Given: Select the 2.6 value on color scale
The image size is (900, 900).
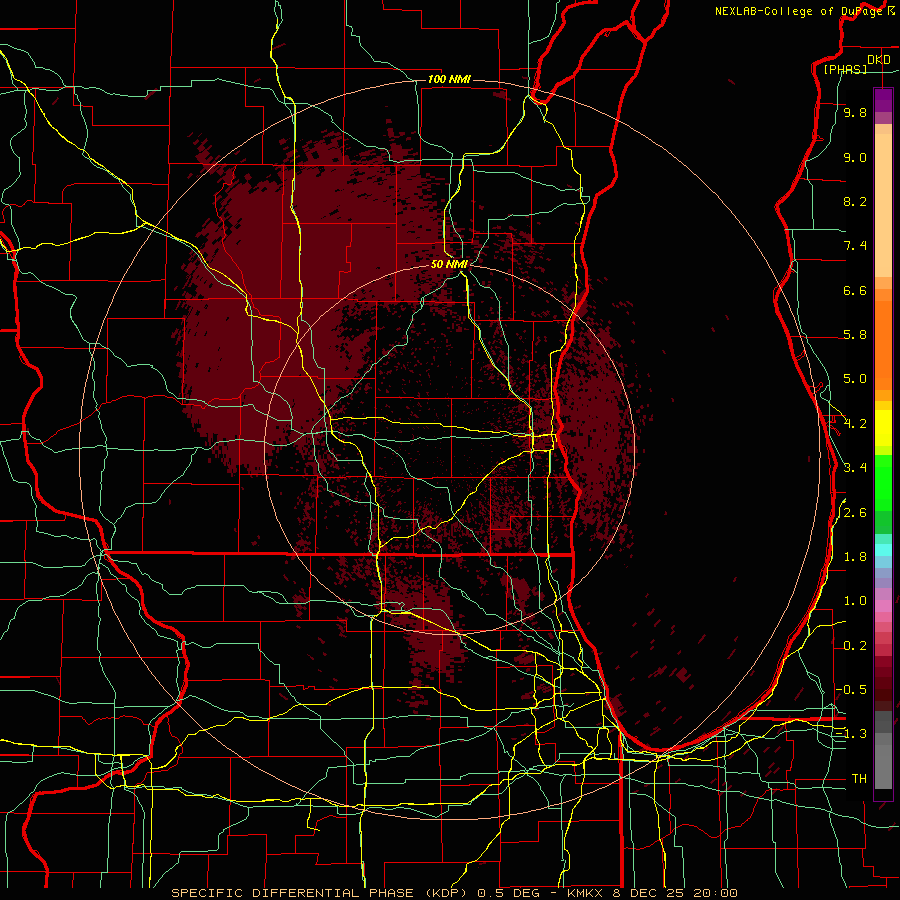Looking at the screenshot, I should click(x=855, y=513).
